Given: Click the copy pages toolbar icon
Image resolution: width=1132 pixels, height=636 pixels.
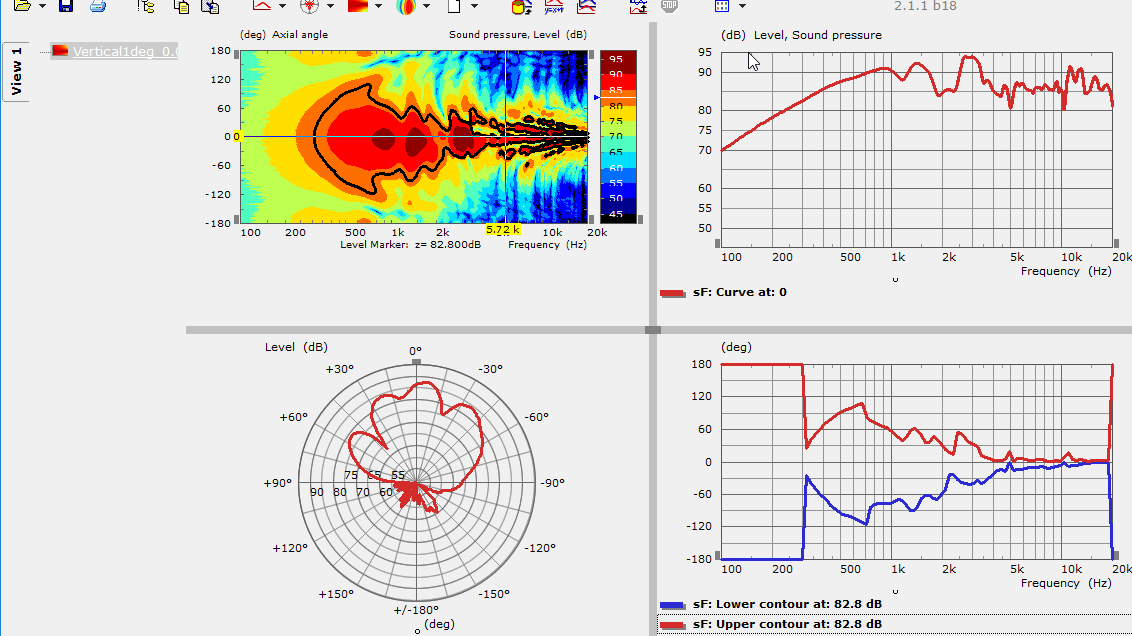Looking at the screenshot, I should (x=181, y=6).
